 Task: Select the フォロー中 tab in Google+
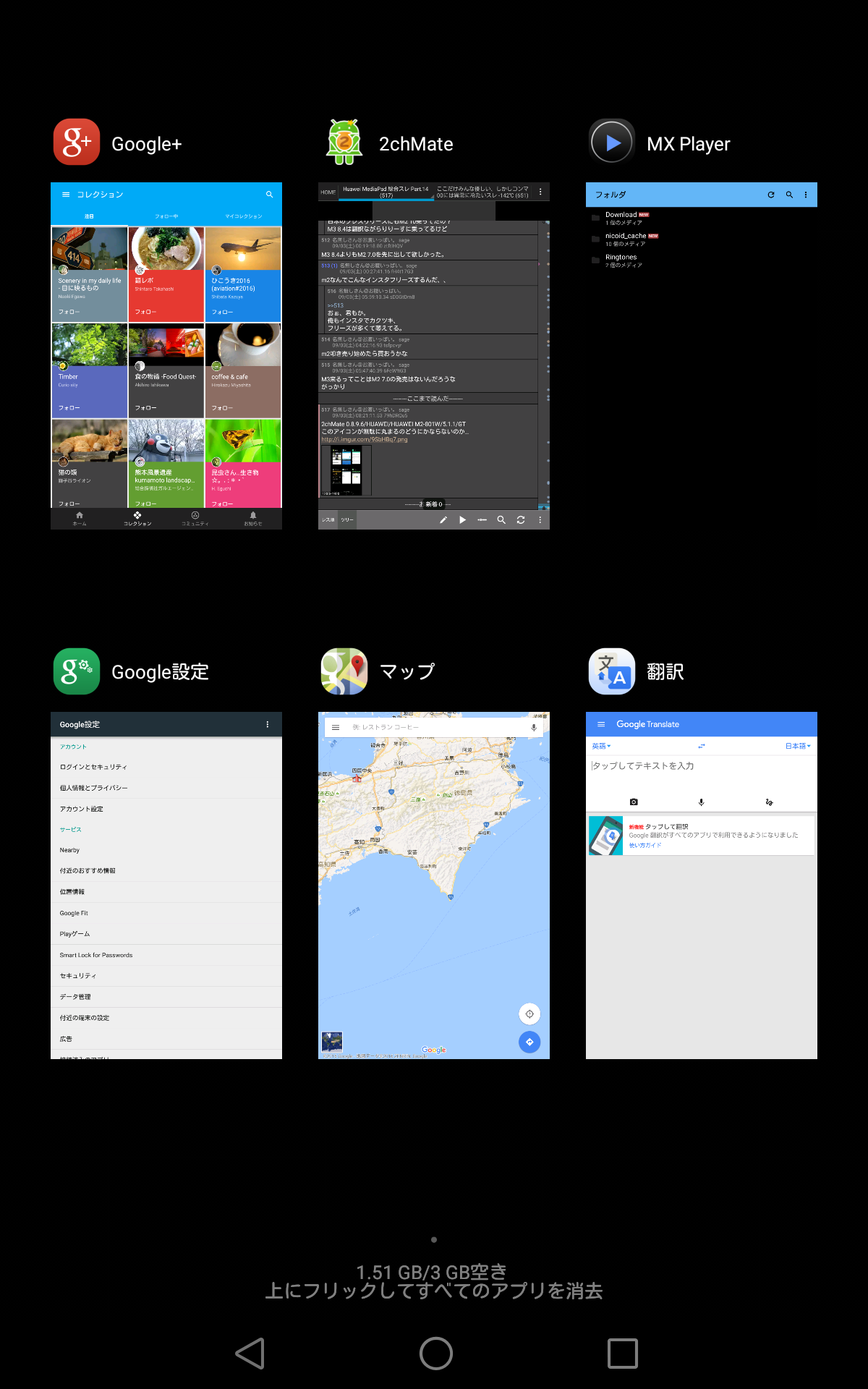166,216
